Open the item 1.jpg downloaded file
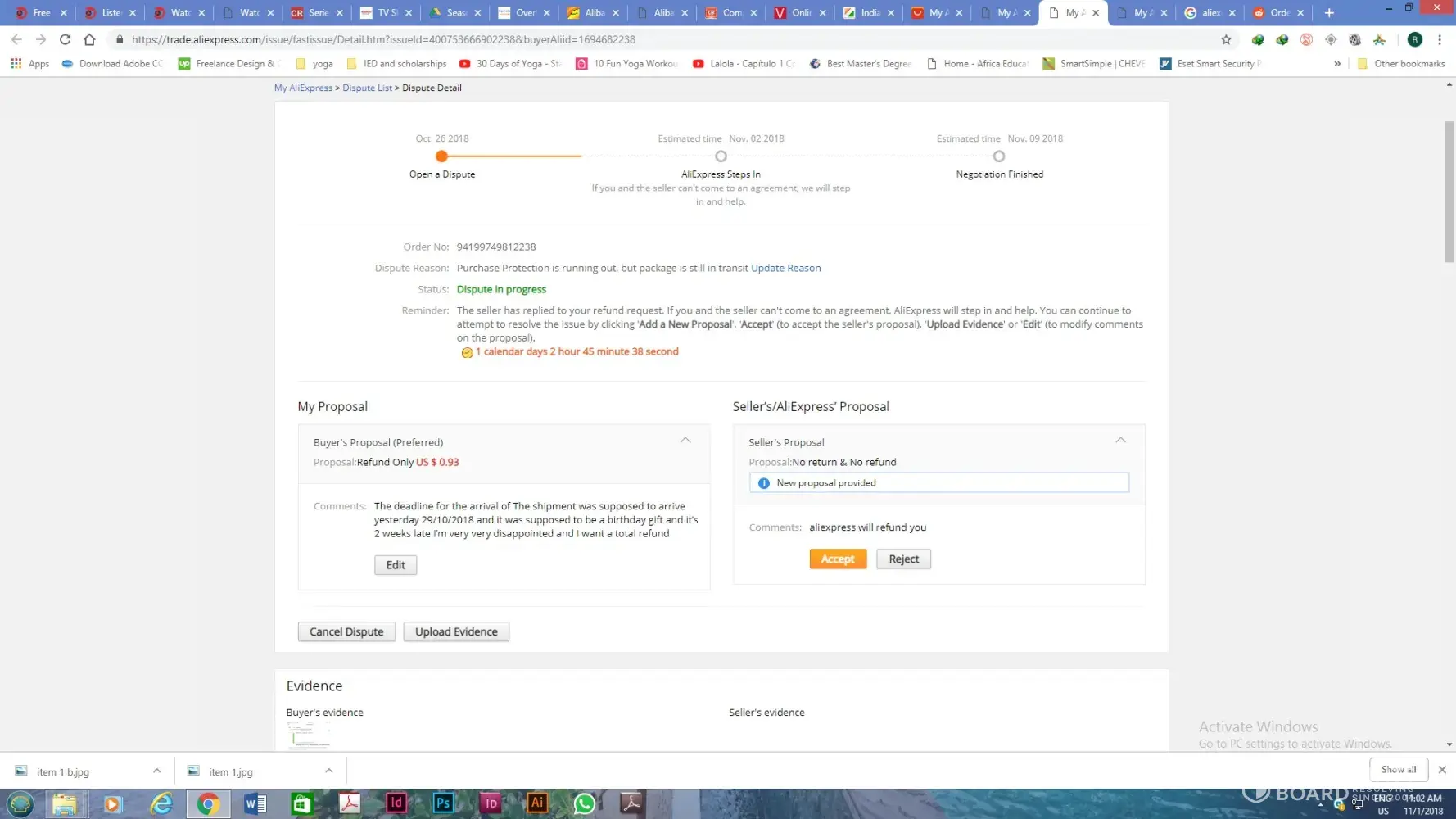The image size is (1456, 819). pos(231,771)
